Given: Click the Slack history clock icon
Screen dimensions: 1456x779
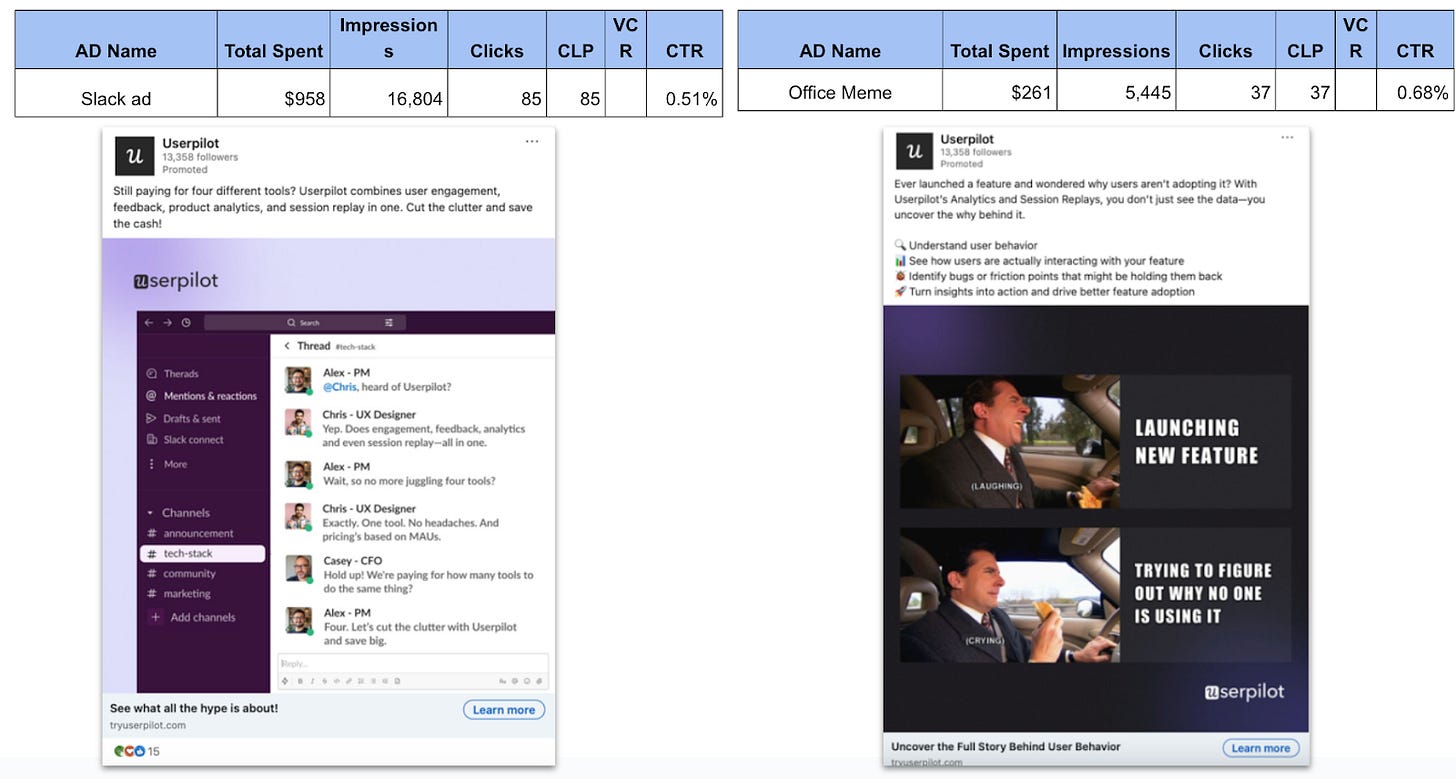Looking at the screenshot, I should (x=186, y=323).
